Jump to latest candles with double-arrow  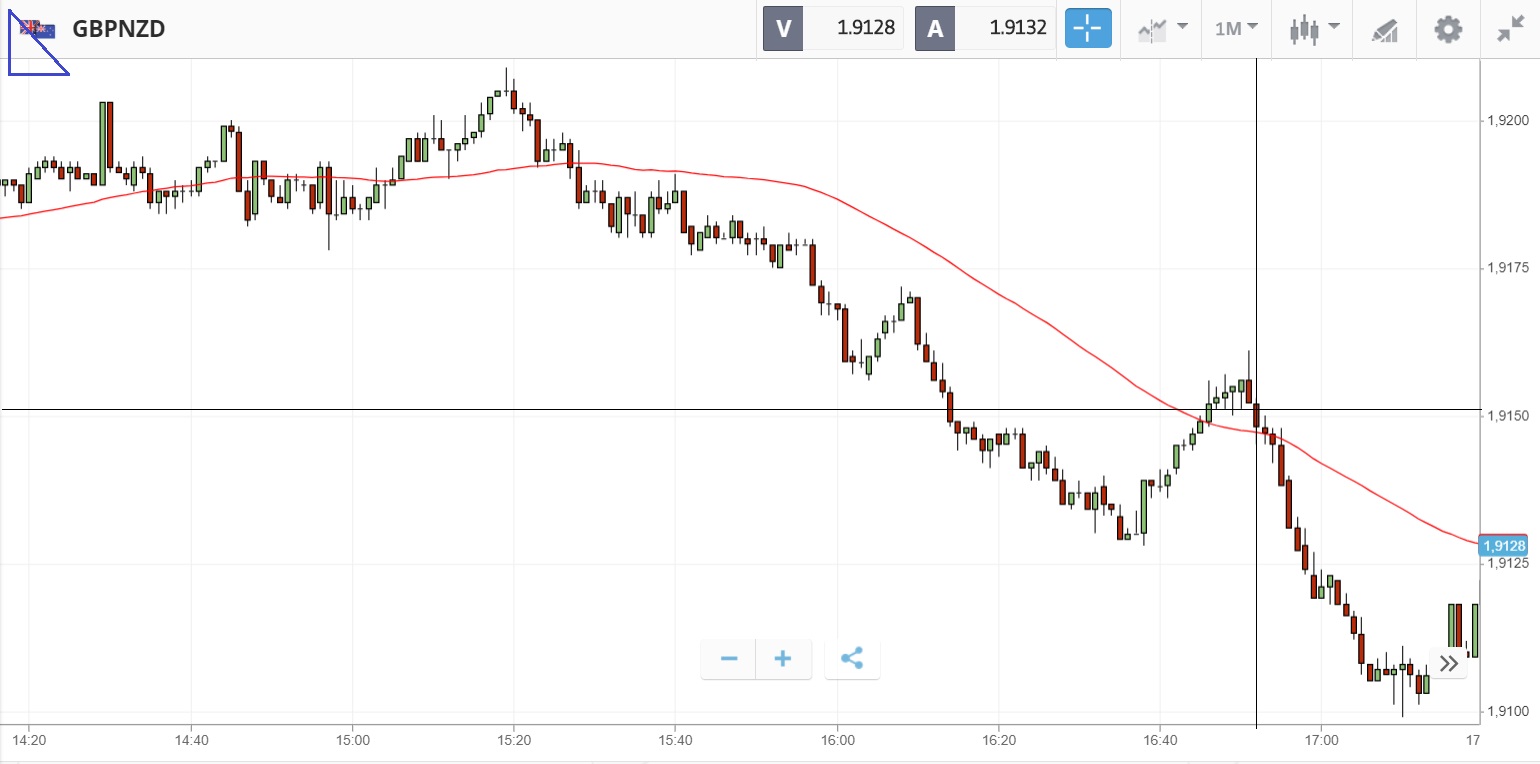1448,662
